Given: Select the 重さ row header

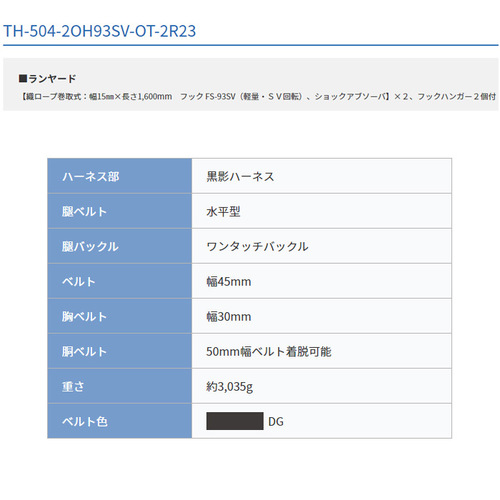Looking at the screenshot, I should click(120, 386).
